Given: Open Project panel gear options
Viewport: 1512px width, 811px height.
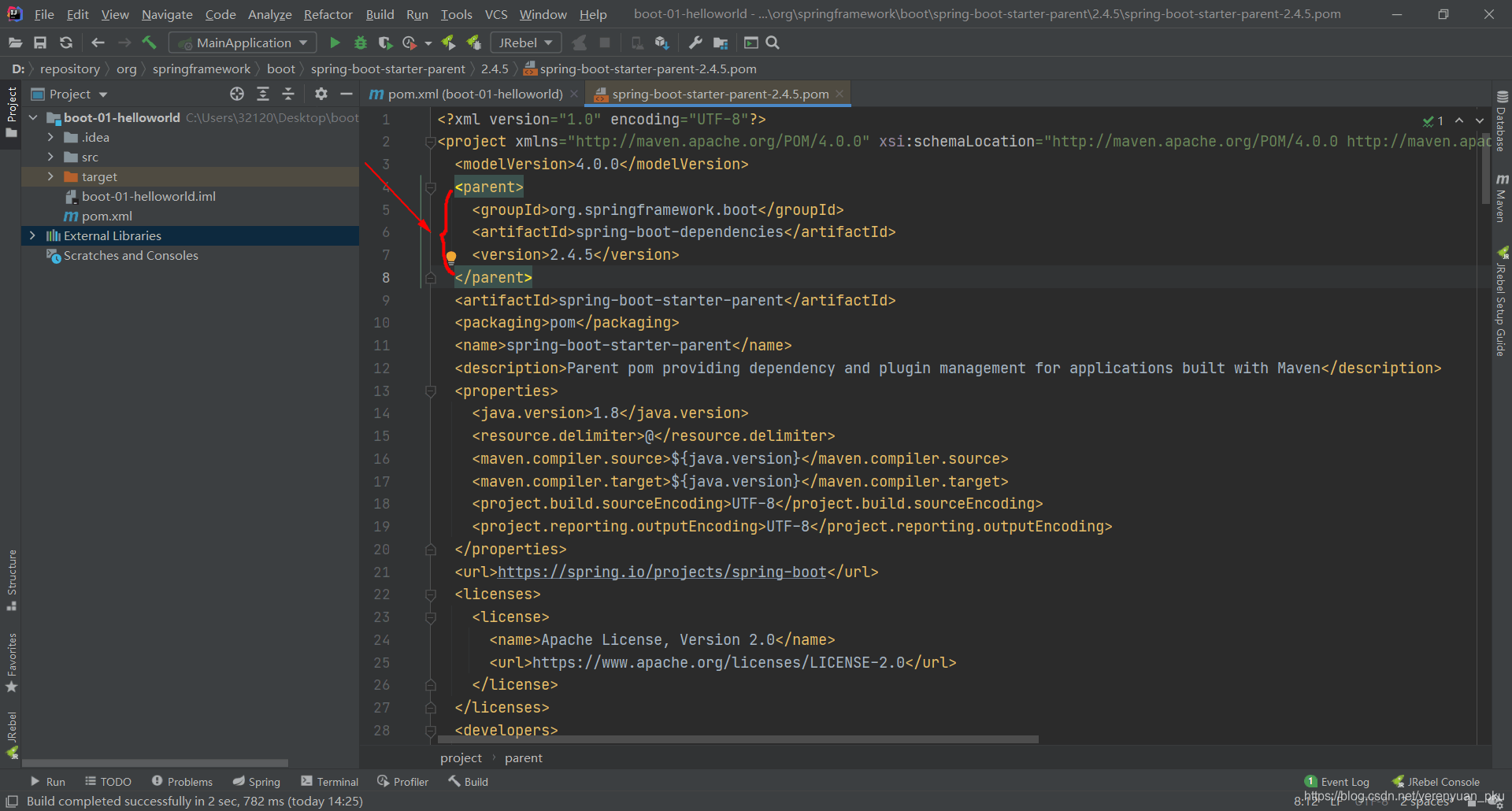Looking at the screenshot, I should pyautogui.click(x=321, y=94).
